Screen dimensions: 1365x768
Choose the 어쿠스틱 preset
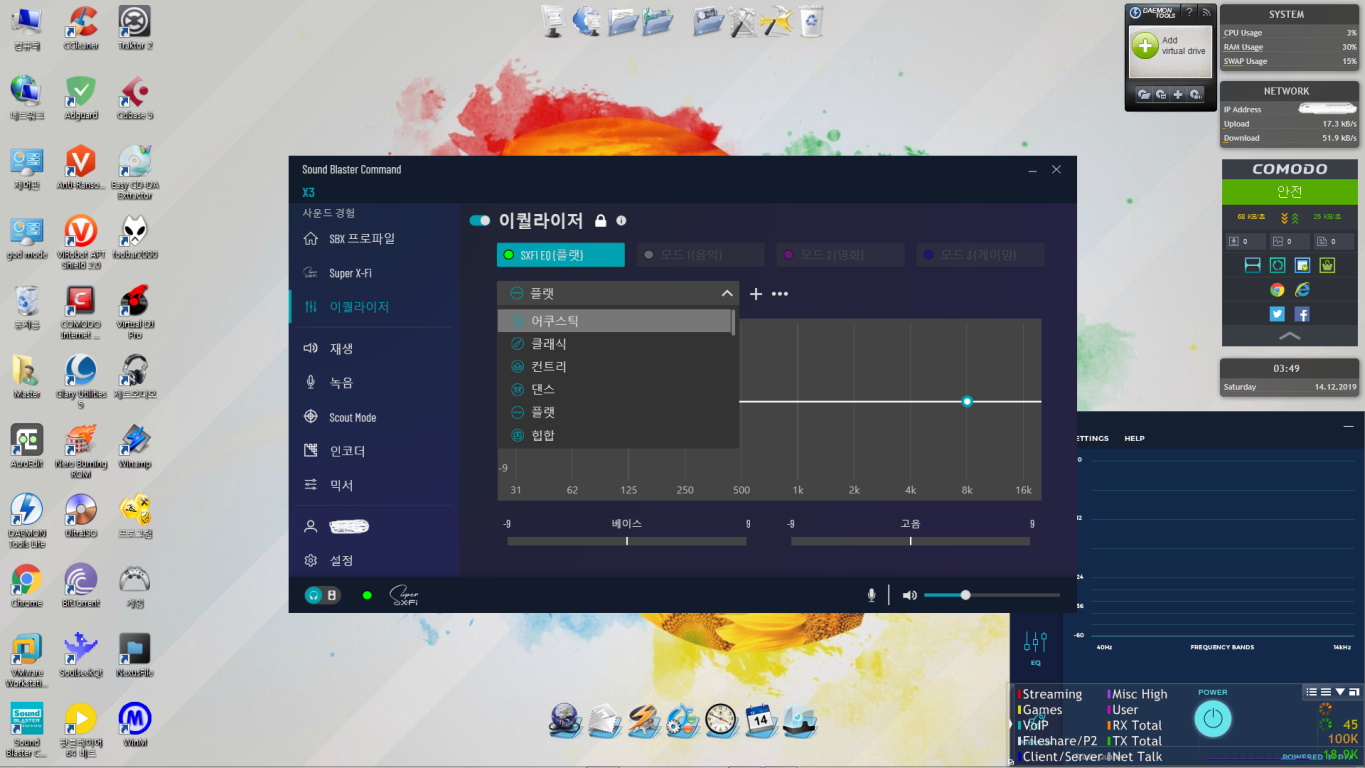(x=614, y=321)
